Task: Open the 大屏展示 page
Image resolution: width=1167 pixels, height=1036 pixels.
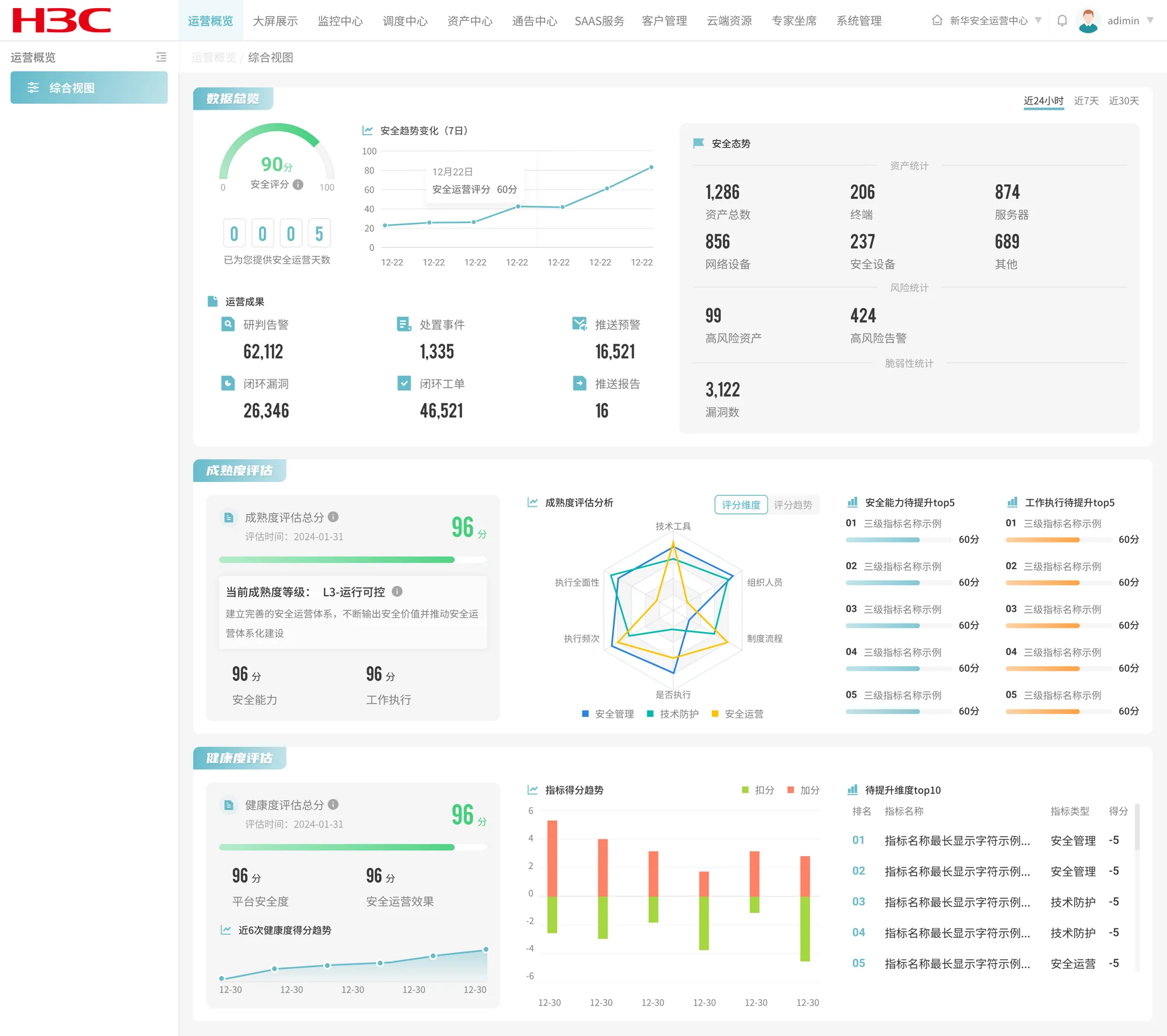Action: 275,21
